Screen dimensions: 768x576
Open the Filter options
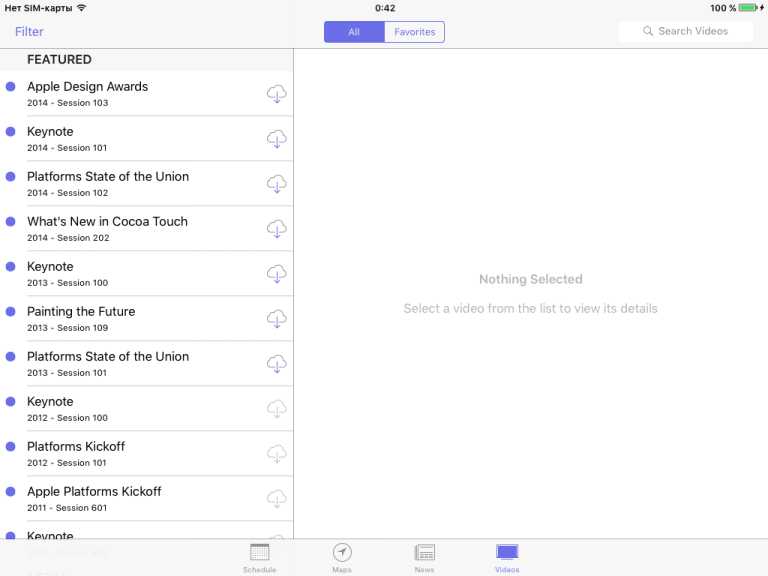pyautogui.click(x=29, y=31)
